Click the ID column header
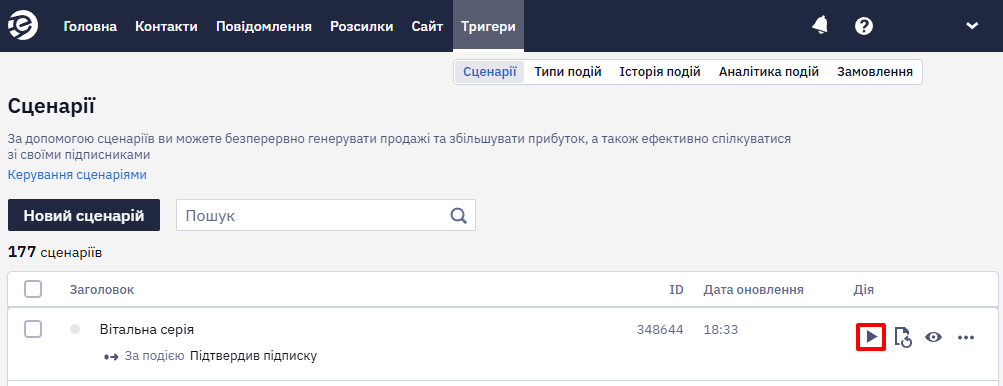The height and width of the screenshot is (386, 1003). [676, 290]
